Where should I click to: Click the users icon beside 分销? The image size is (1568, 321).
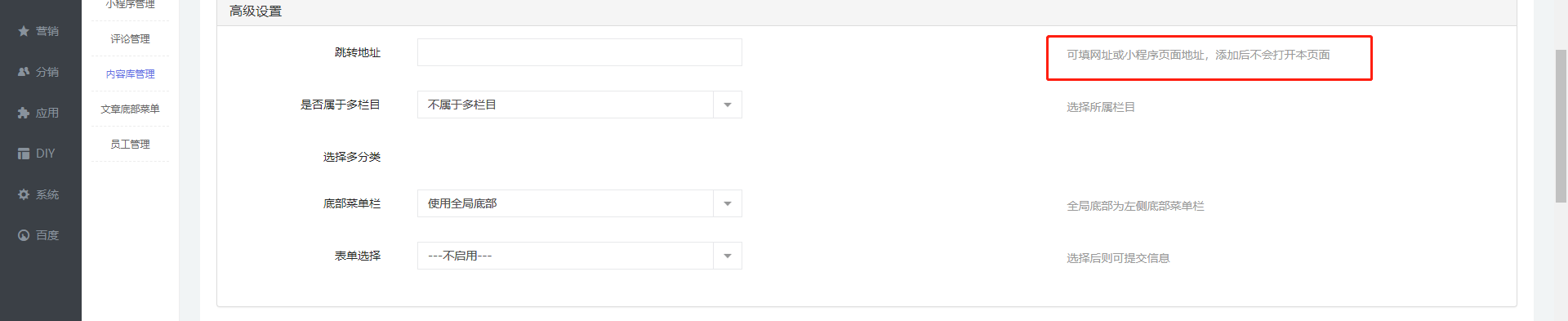pos(24,72)
